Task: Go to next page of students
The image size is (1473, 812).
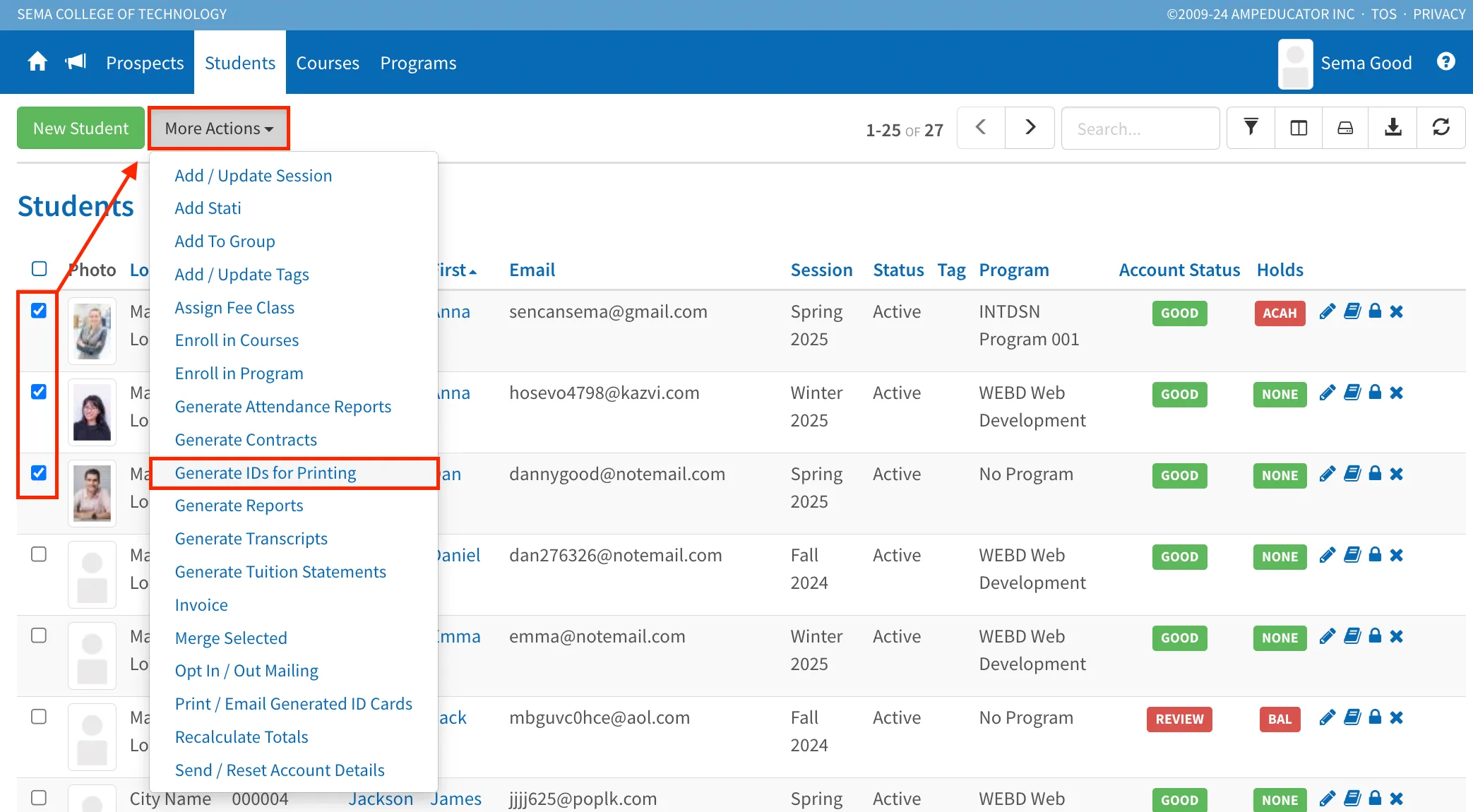Action: point(1030,128)
